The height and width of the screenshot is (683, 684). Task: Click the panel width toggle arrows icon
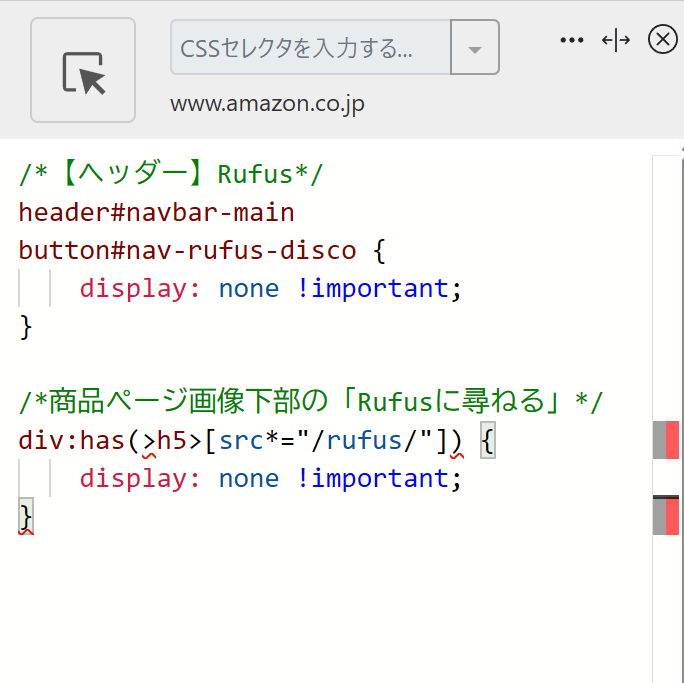click(x=616, y=40)
